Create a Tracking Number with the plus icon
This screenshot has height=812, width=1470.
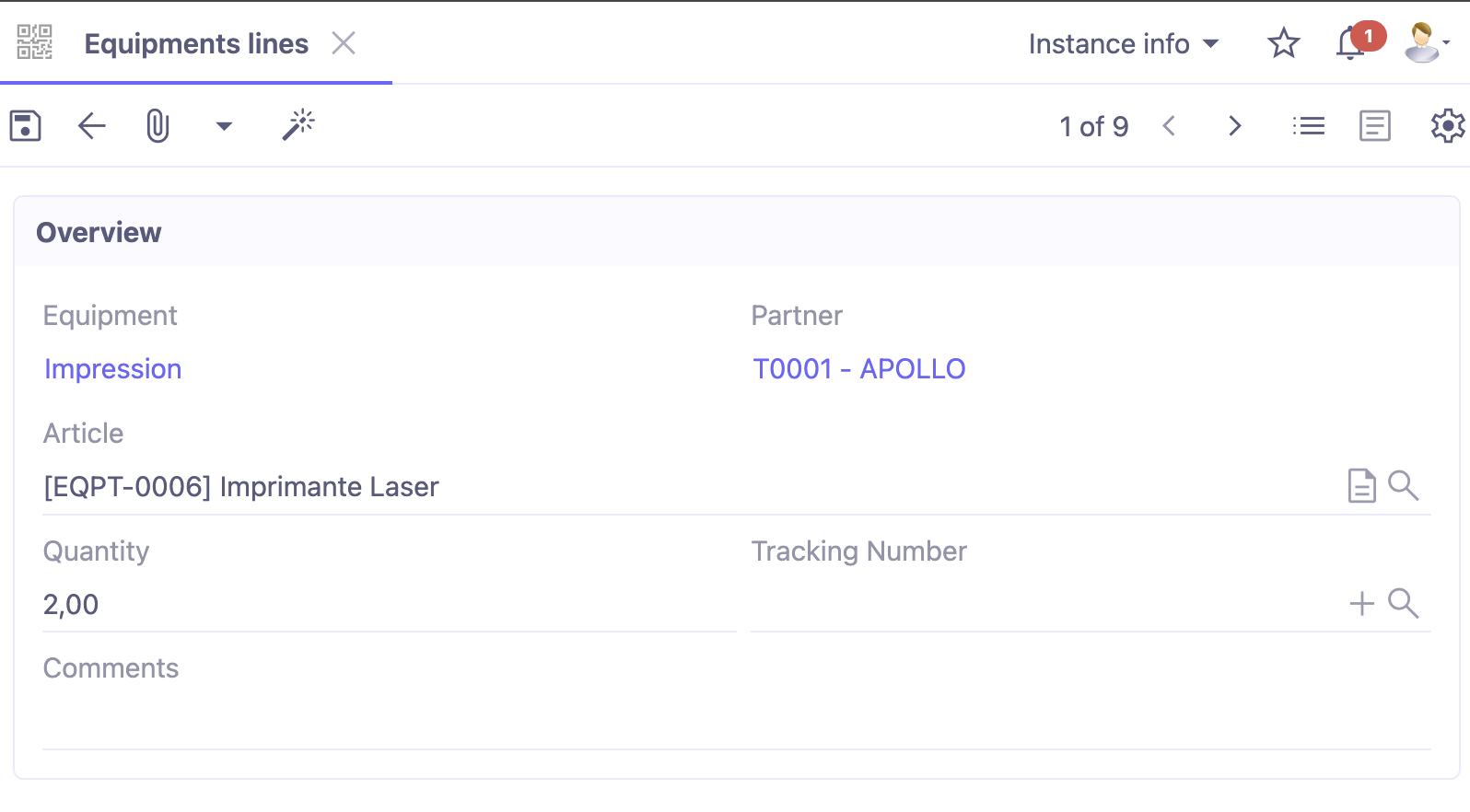(x=1360, y=604)
